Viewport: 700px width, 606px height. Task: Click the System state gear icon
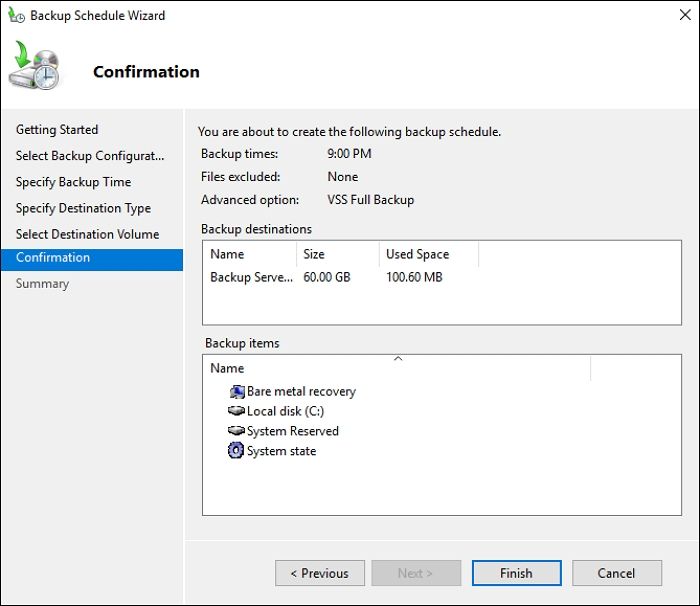(x=236, y=451)
